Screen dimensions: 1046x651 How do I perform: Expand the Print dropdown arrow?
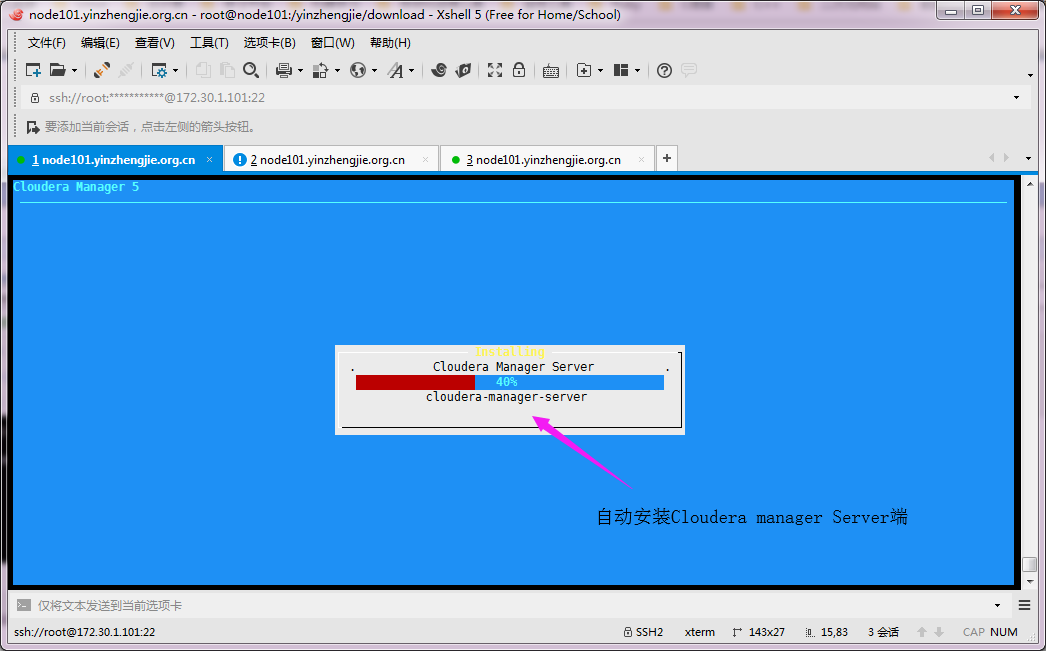(300, 70)
